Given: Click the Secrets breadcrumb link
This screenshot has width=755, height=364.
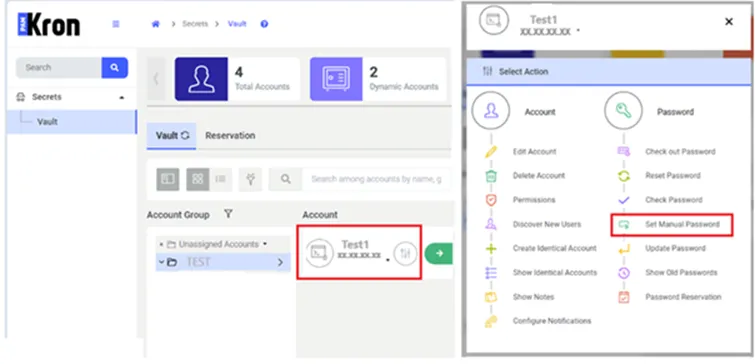Looking at the screenshot, I should click(195, 24).
